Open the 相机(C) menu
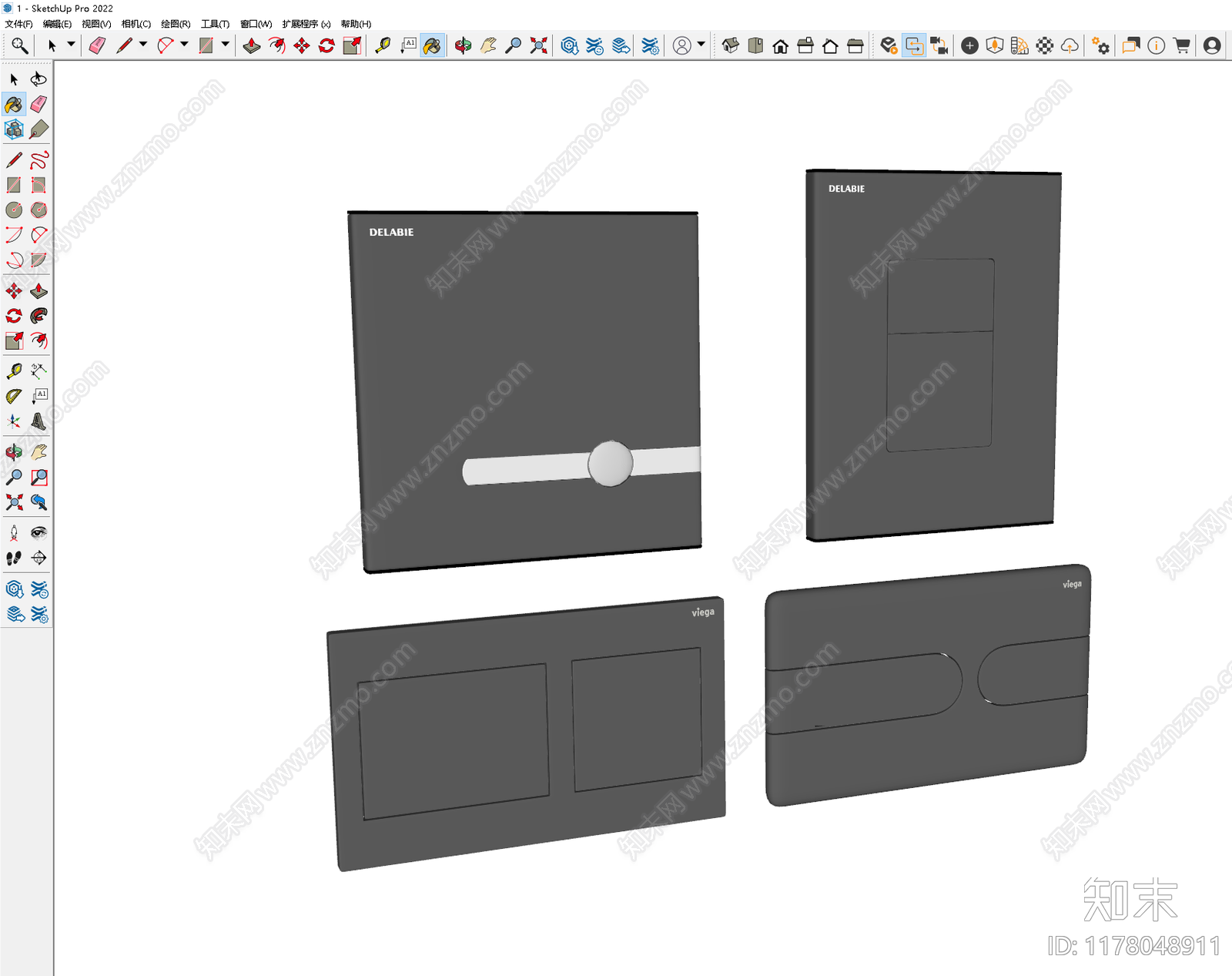 point(136,24)
